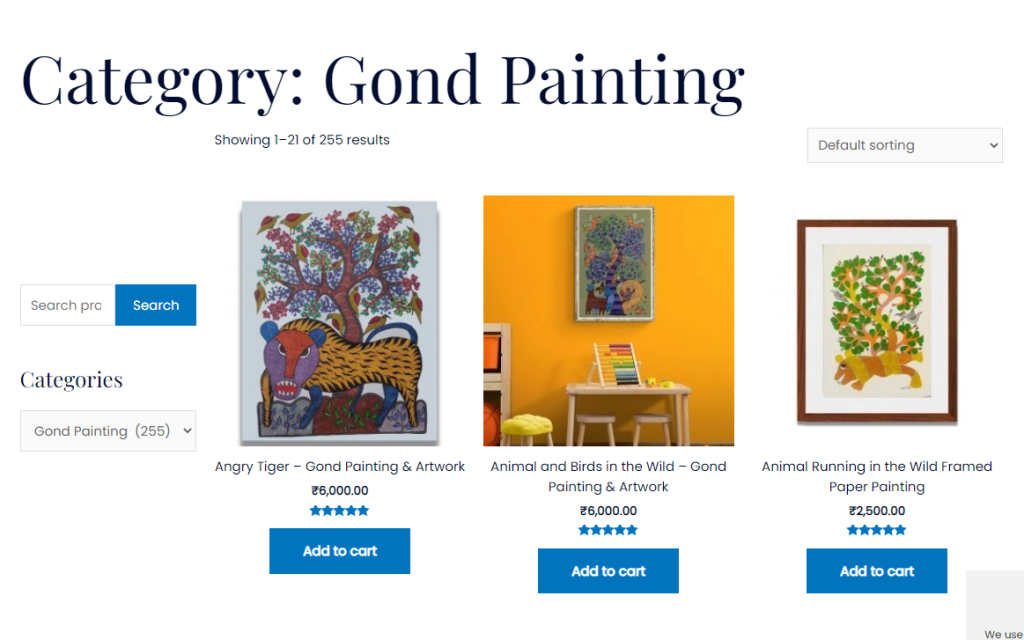Open Animal Running in the Wild title link
1024x640 pixels.
(x=877, y=476)
